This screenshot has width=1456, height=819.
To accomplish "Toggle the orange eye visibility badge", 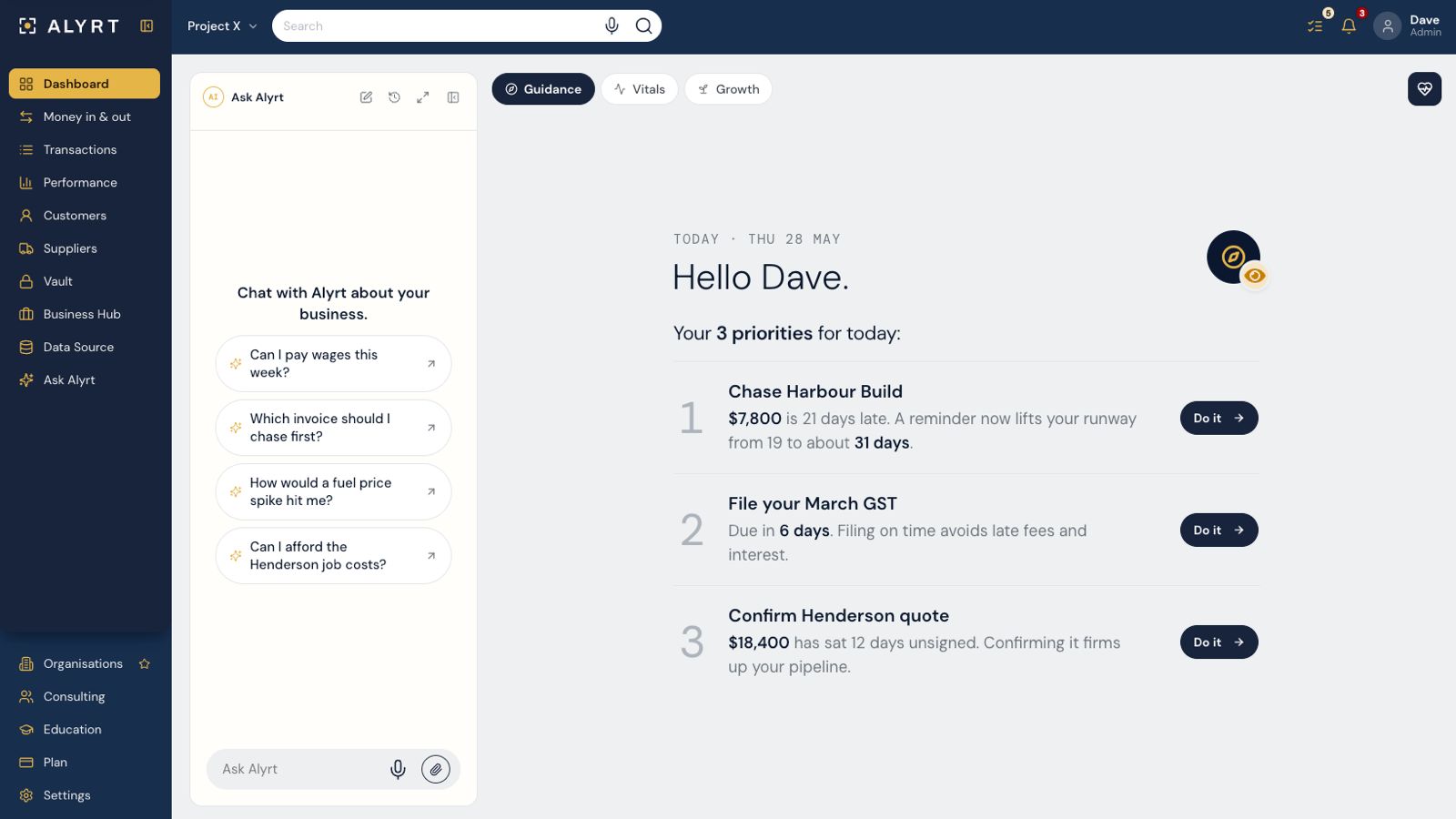I will coord(1255,276).
